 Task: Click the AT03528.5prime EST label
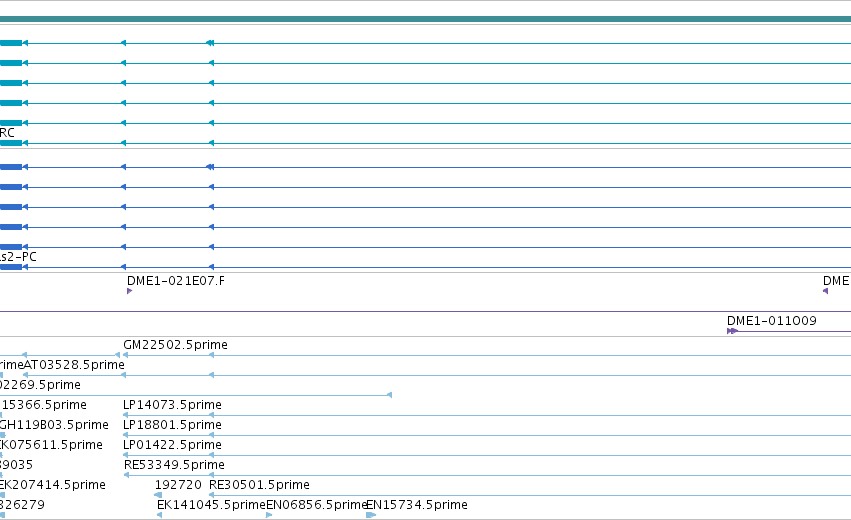pyautogui.click(x=74, y=365)
